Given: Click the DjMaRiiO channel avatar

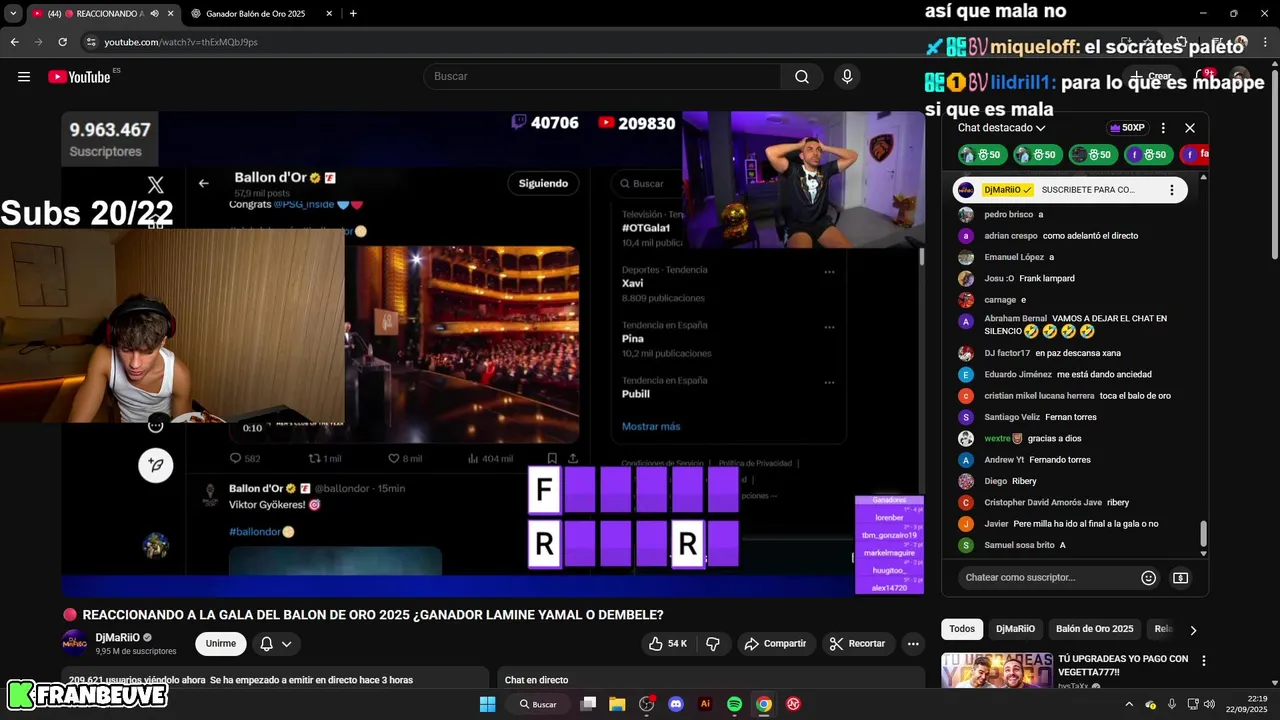Looking at the screenshot, I should click(75, 644).
